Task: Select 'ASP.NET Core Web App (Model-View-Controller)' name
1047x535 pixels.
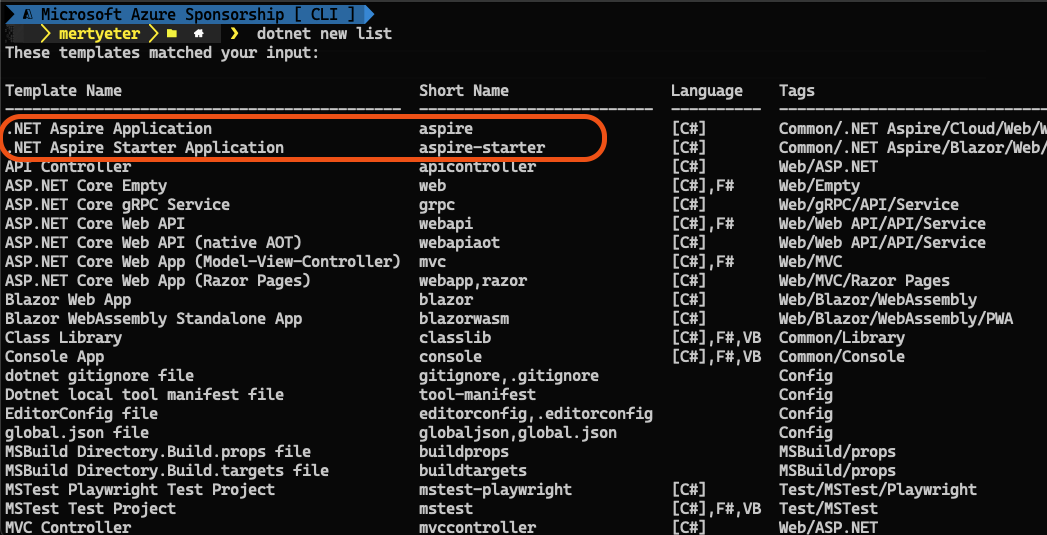Action: pos(203,261)
